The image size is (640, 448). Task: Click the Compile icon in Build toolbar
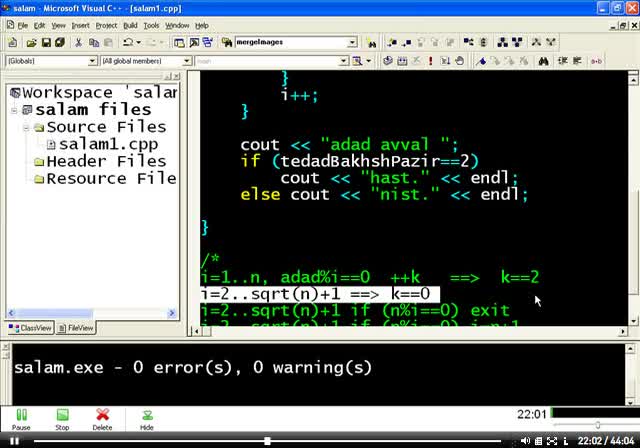(x=388, y=61)
